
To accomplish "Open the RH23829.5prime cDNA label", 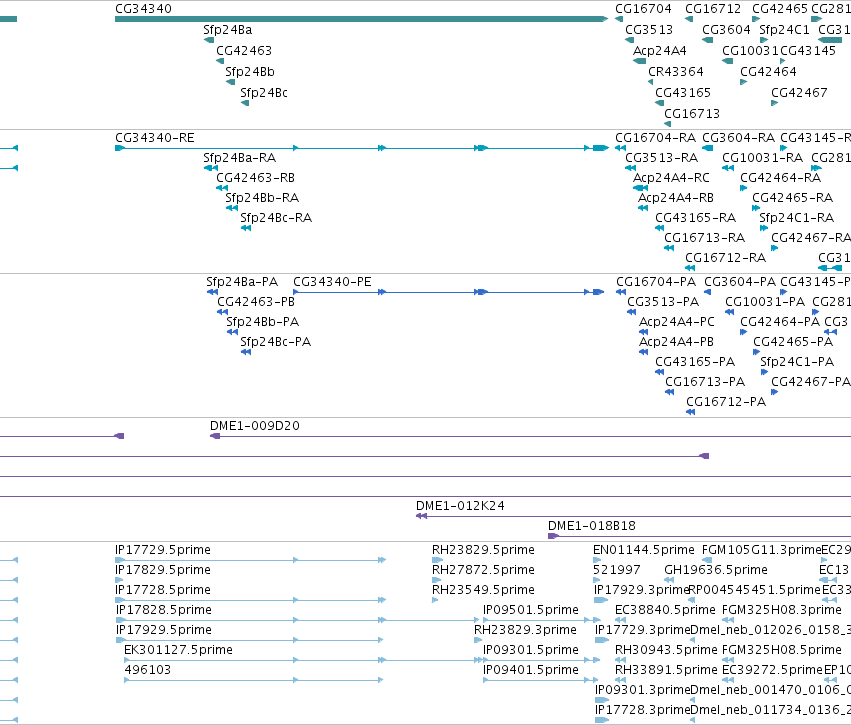I will coord(483,550).
